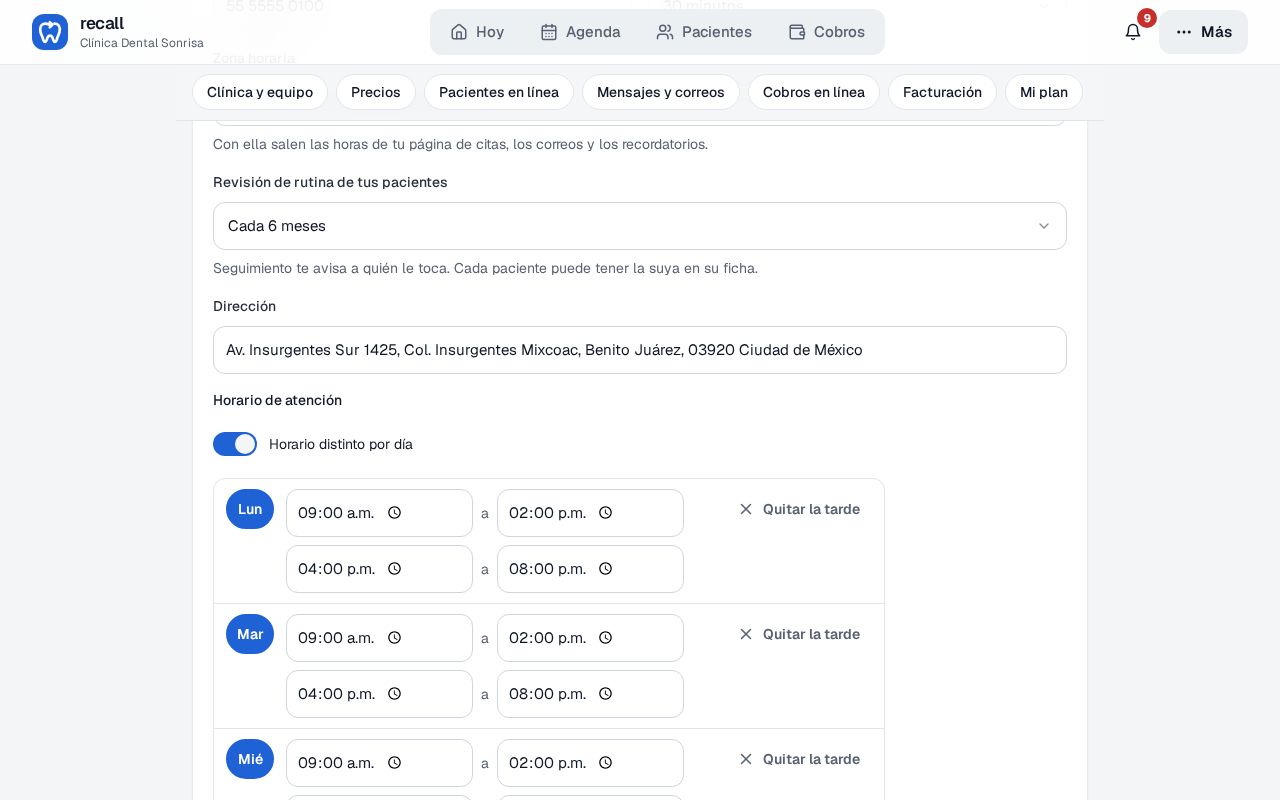Click clock icon in Mar 04:00 p.m. field

pos(394,694)
